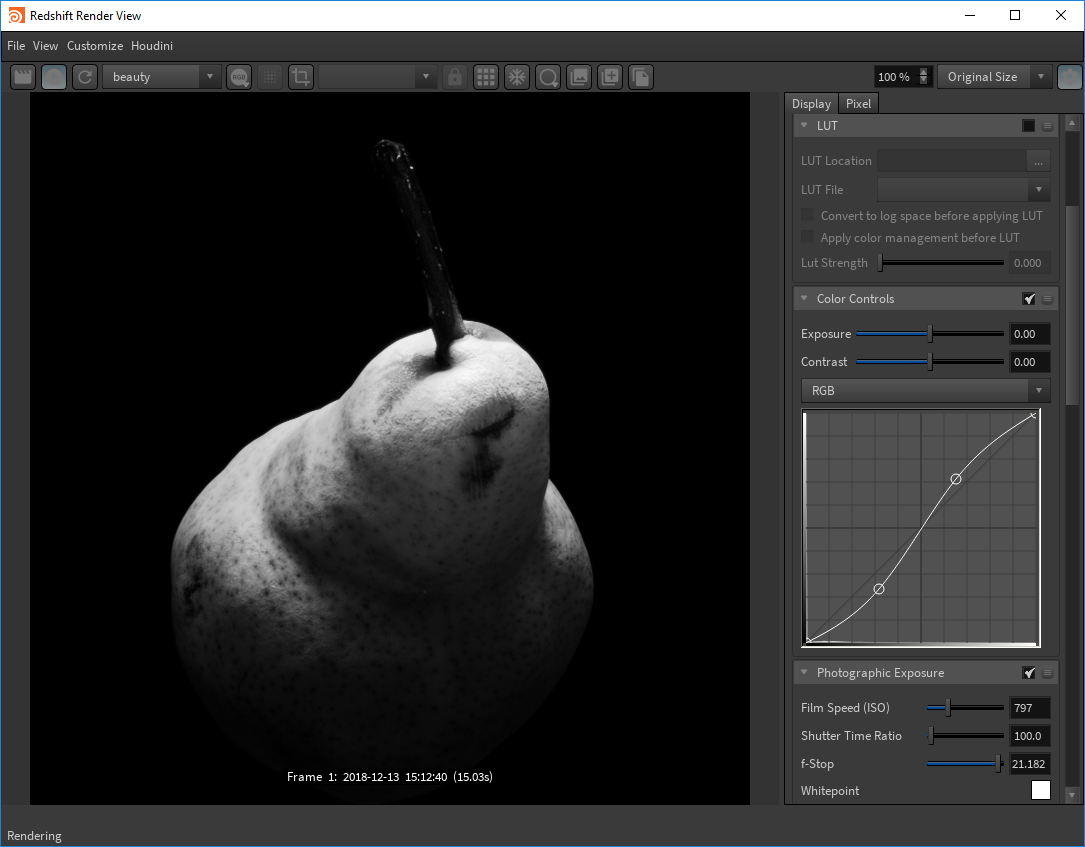Screen dimensions: 1085x847
Task: Open the Customize menu
Action: click(95, 46)
